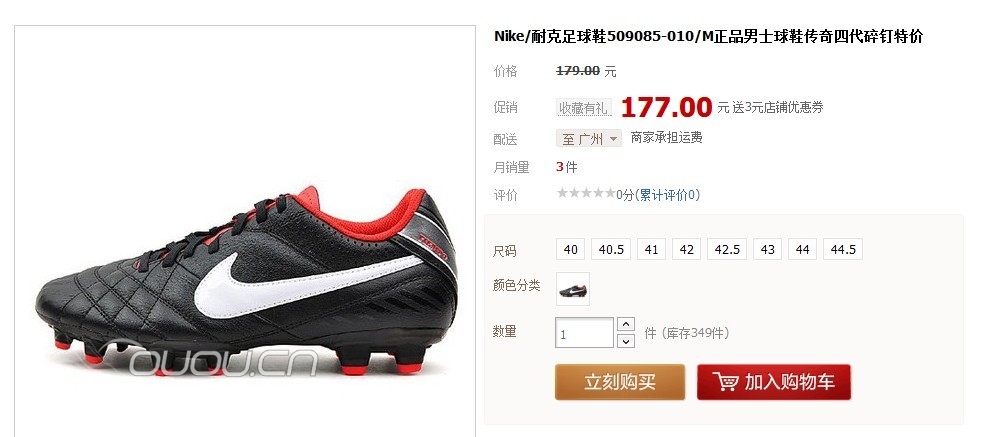
Task: Select shoe size 44.5
Action: (x=843, y=249)
